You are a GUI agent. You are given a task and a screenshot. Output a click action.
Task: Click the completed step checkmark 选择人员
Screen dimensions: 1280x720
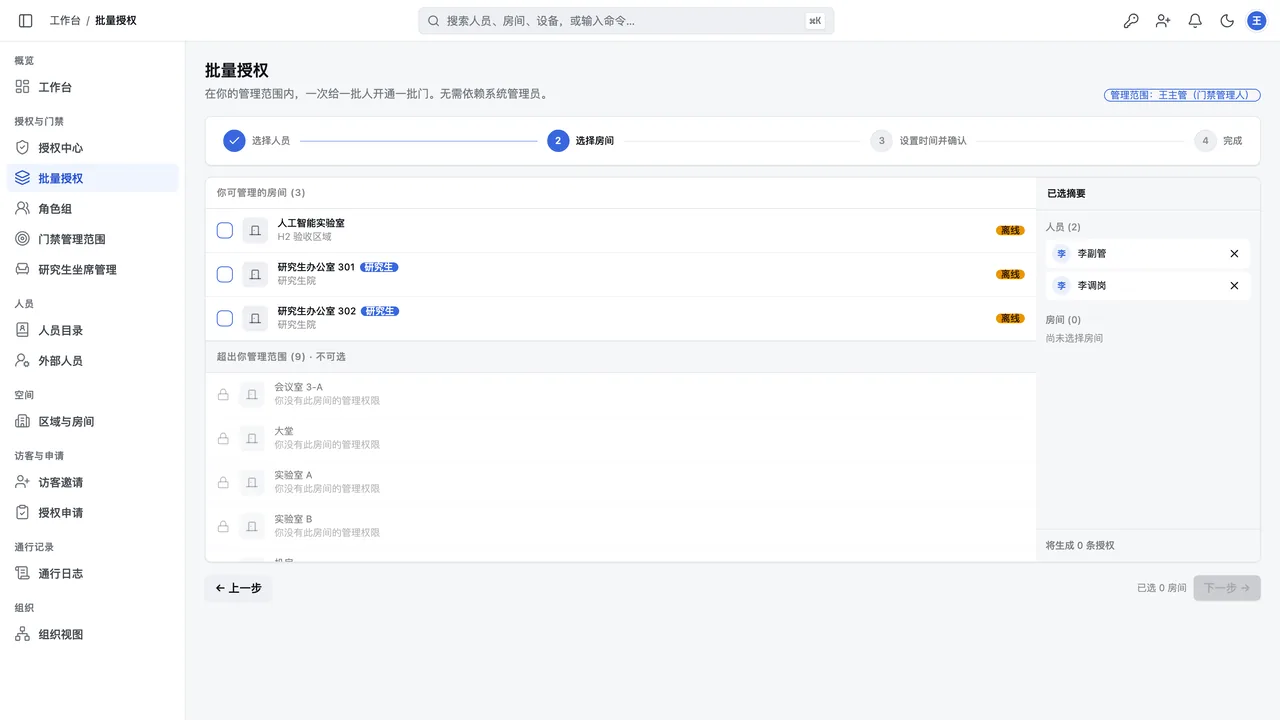pyautogui.click(x=234, y=141)
